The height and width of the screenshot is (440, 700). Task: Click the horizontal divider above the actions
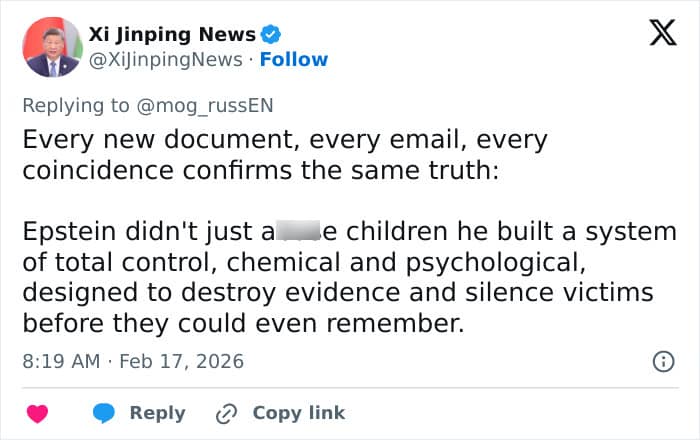click(x=350, y=387)
